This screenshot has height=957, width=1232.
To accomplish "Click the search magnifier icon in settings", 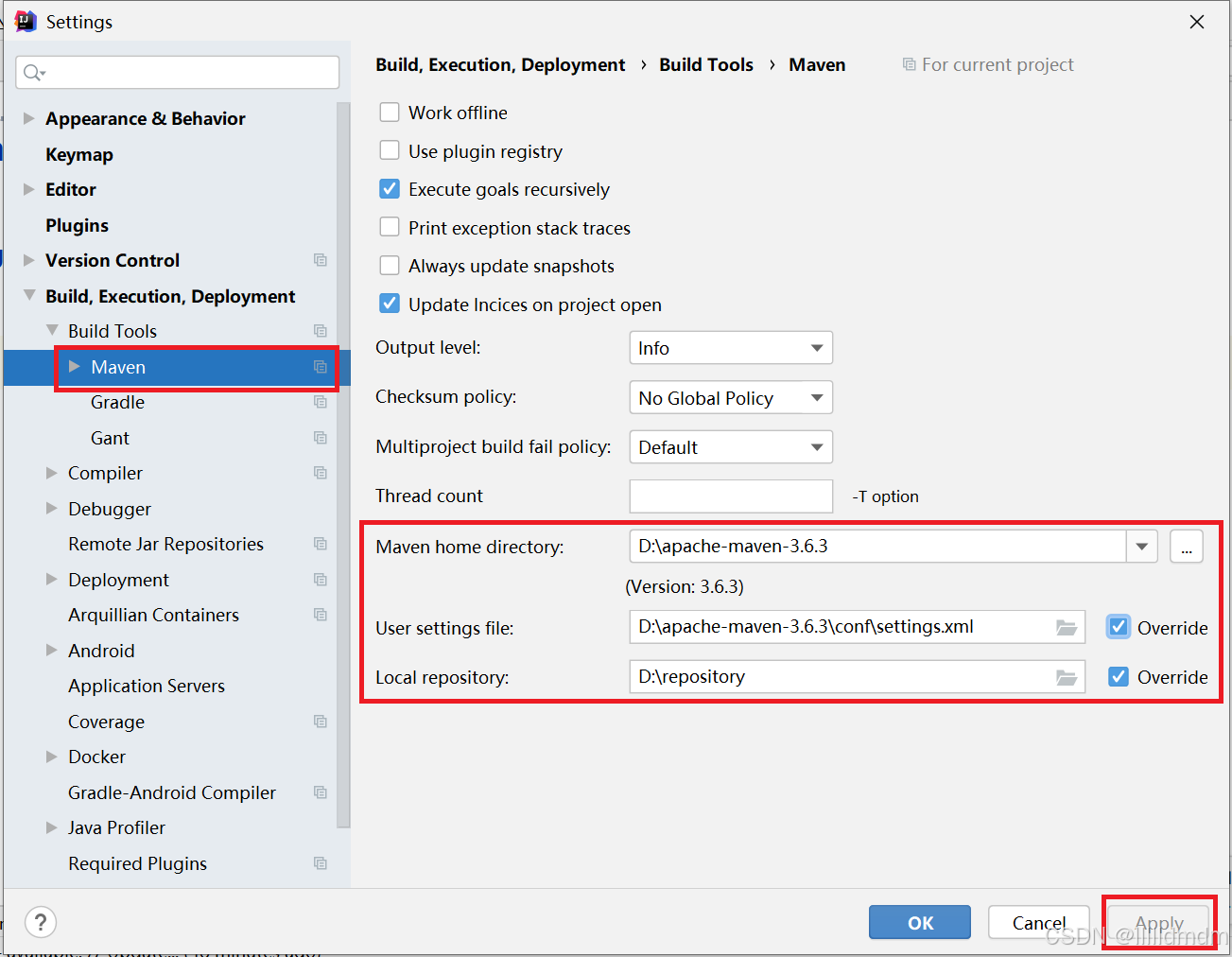I will tap(33, 73).
